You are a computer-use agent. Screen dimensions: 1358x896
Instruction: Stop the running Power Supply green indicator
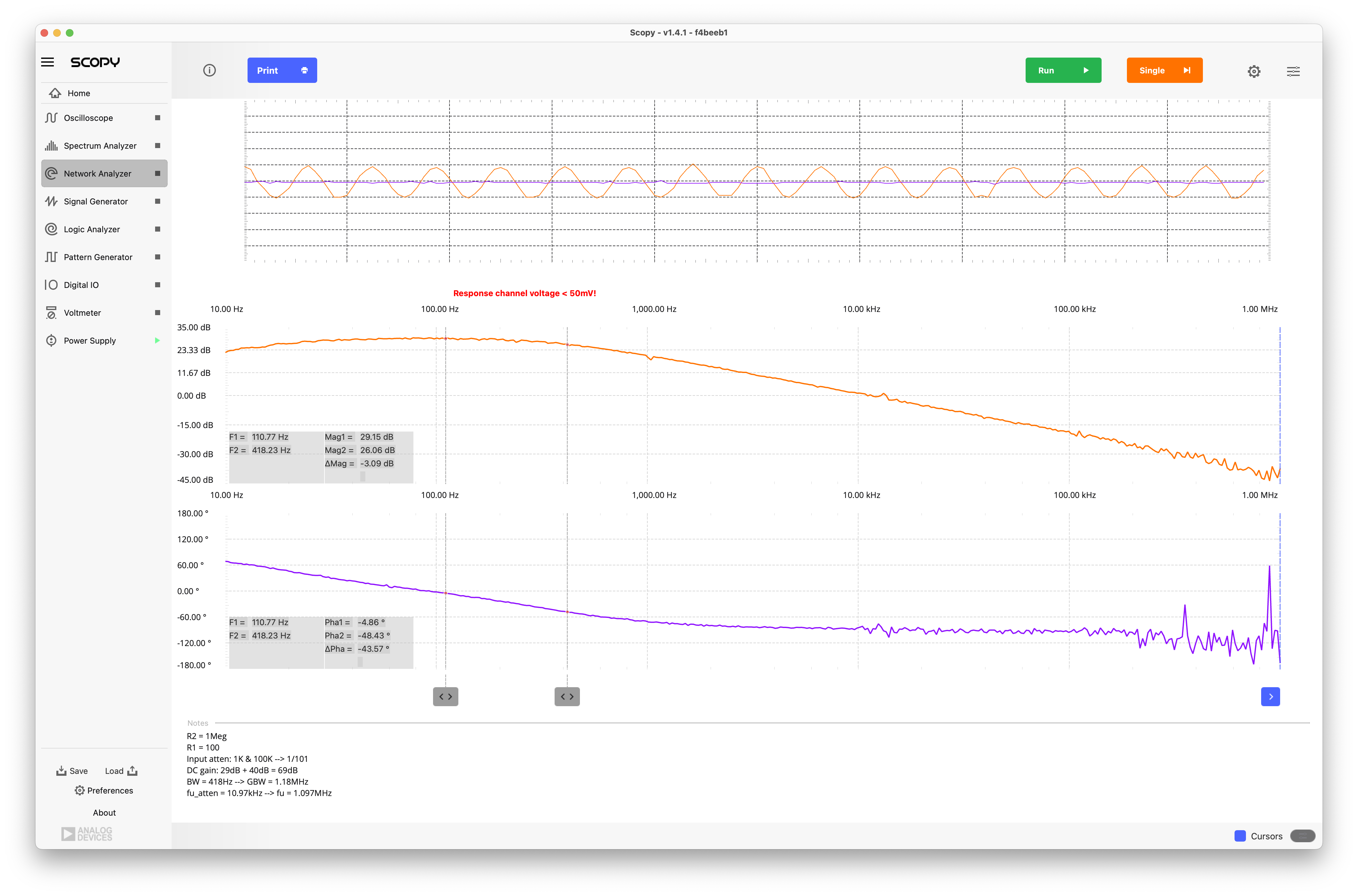point(157,340)
